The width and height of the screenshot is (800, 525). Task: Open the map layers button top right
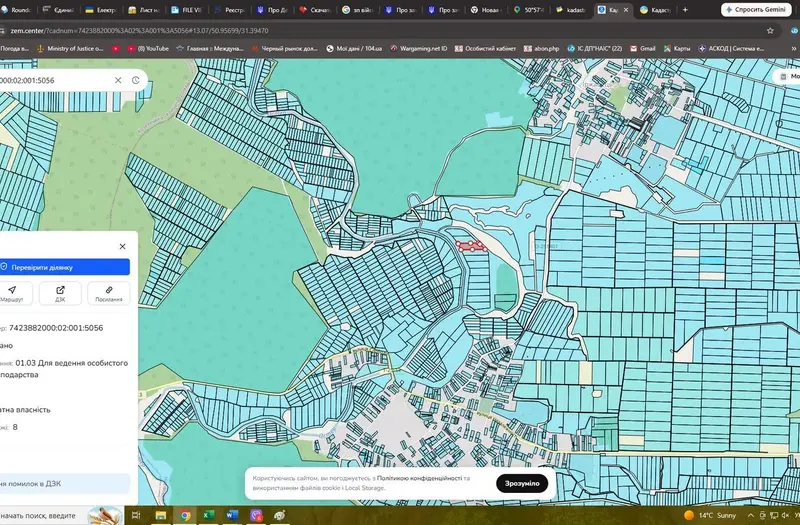pos(788,76)
